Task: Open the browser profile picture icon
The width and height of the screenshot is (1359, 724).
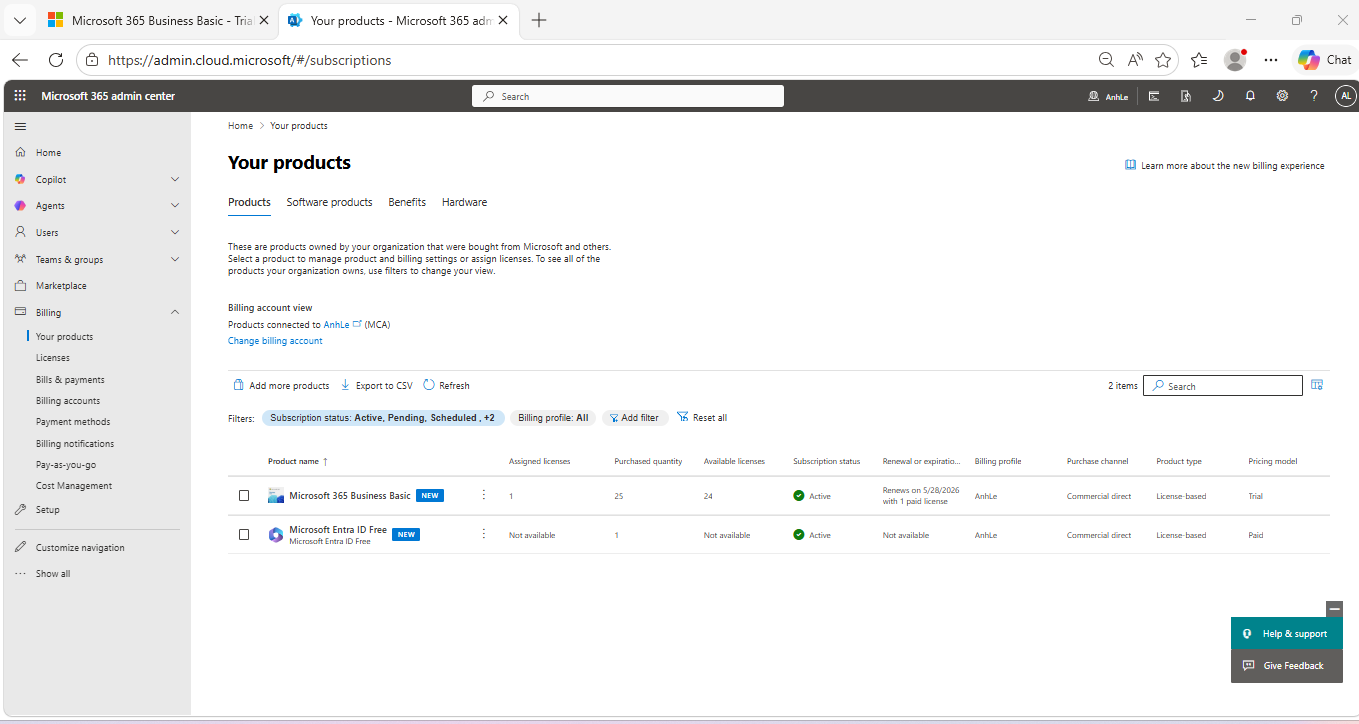Action: 1236,60
